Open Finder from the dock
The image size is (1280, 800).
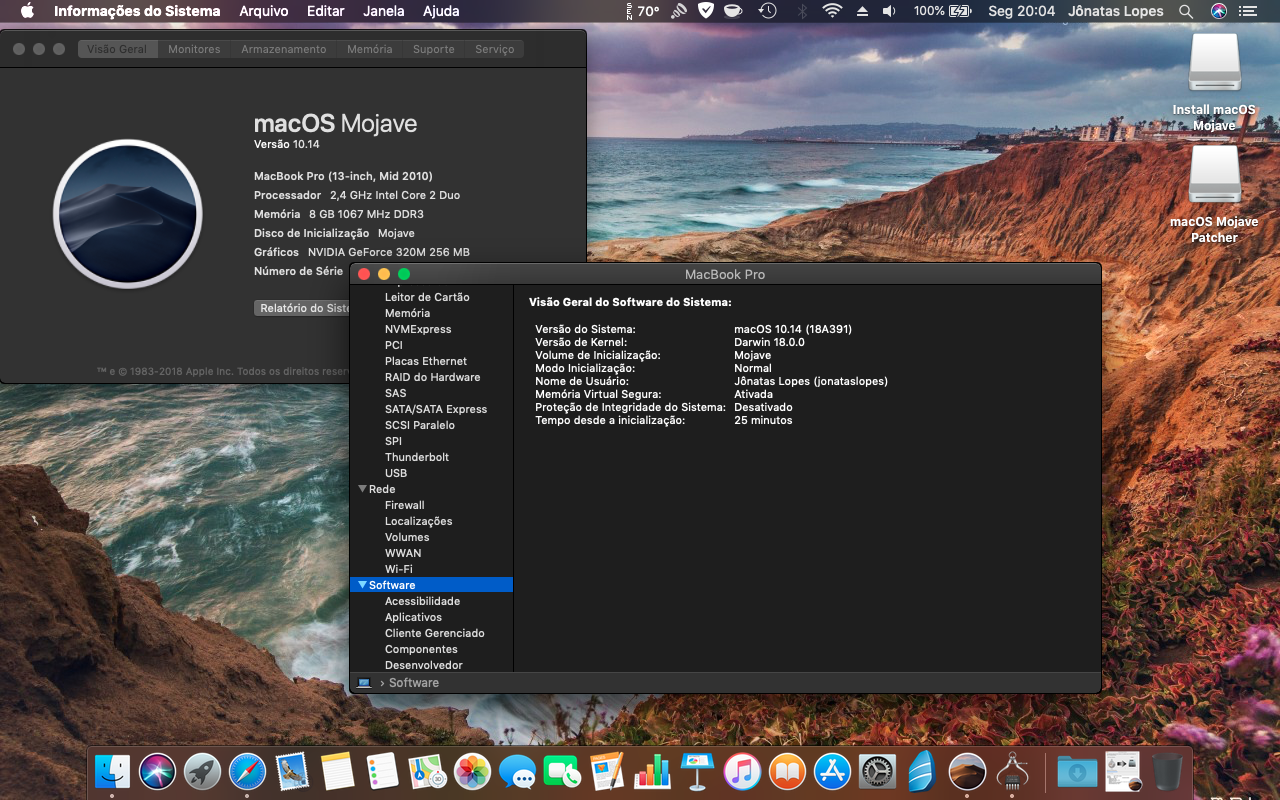pyautogui.click(x=112, y=771)
